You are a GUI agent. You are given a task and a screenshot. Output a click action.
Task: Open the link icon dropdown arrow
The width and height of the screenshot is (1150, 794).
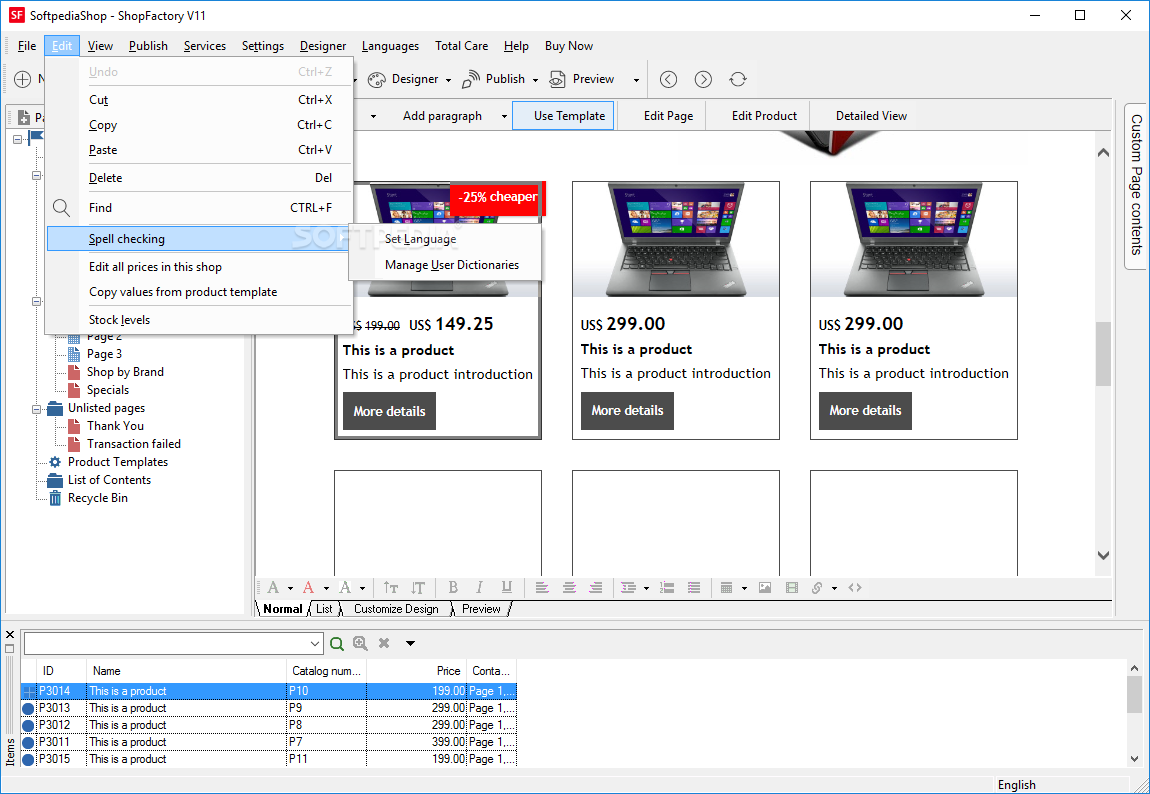pyautogui.click(x=834, y=588)
